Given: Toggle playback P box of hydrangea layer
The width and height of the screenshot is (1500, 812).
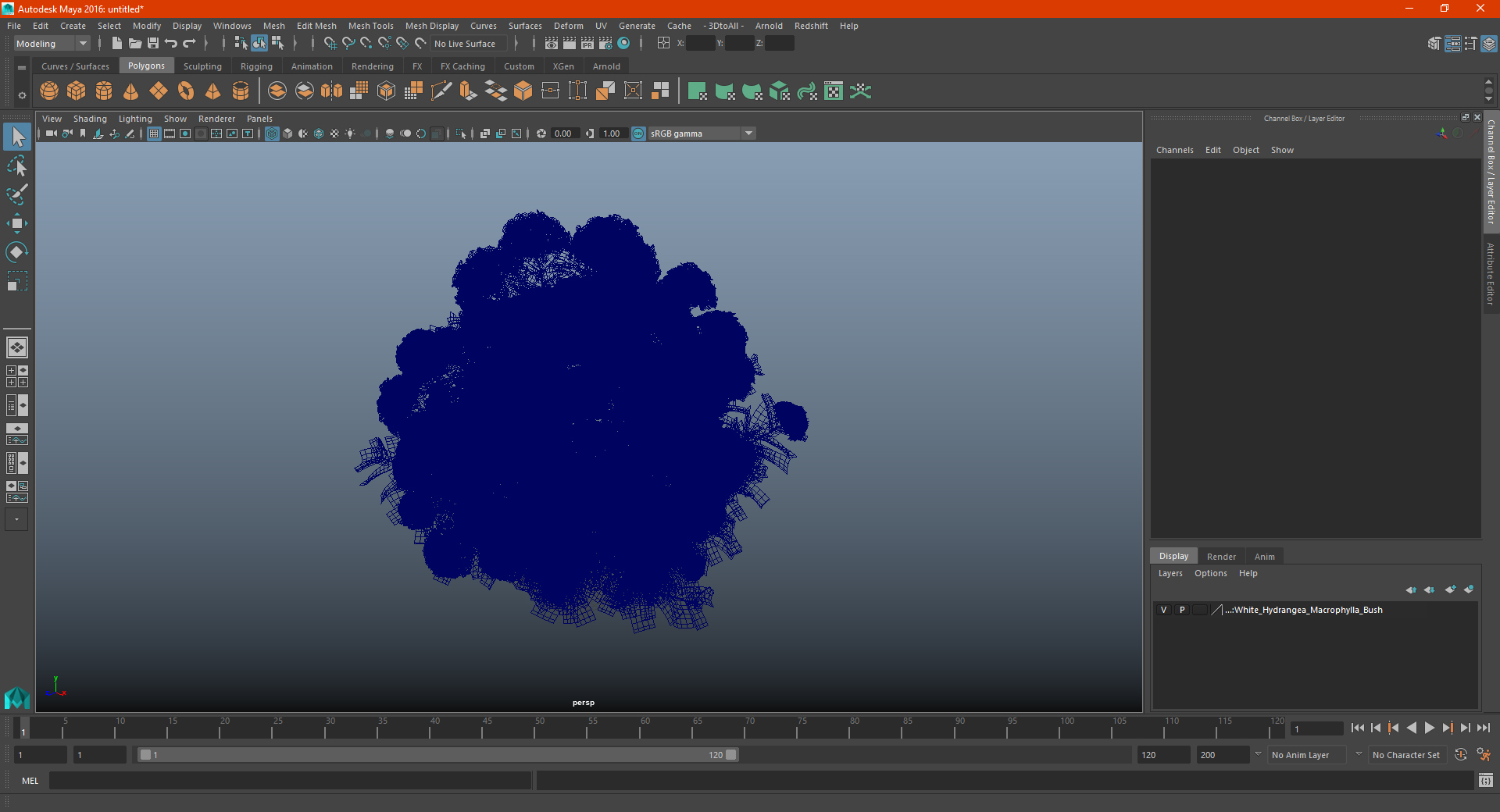Looking at the screenshot, I should pyautogui.click(x=1182, y=610).
